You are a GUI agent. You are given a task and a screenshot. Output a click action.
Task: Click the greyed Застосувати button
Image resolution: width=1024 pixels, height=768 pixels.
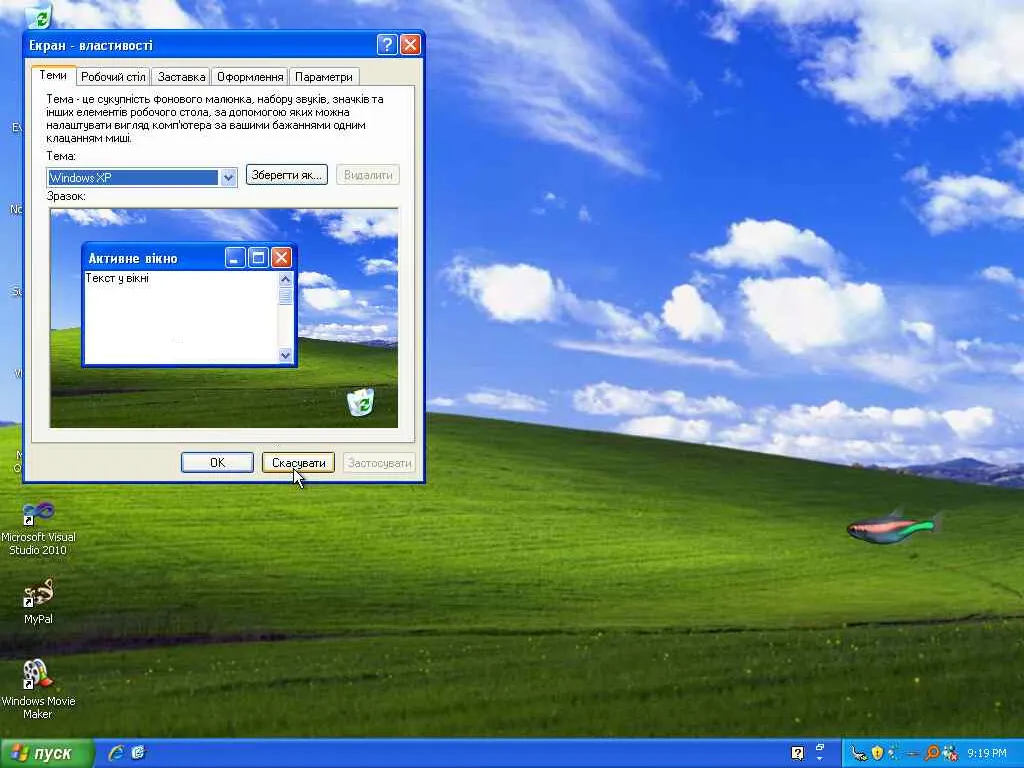(379, 462)
